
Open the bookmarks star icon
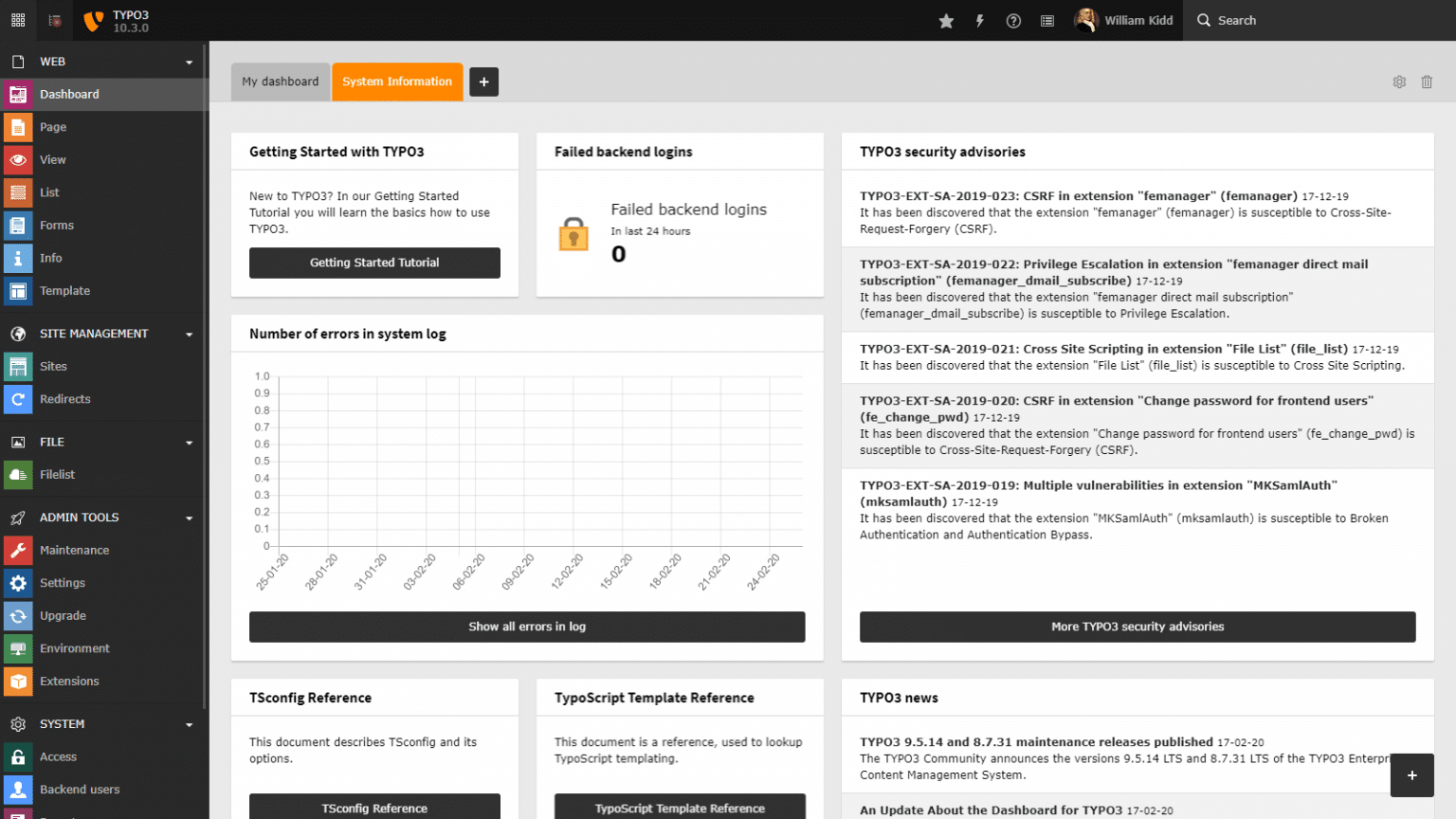click(946, 20)
